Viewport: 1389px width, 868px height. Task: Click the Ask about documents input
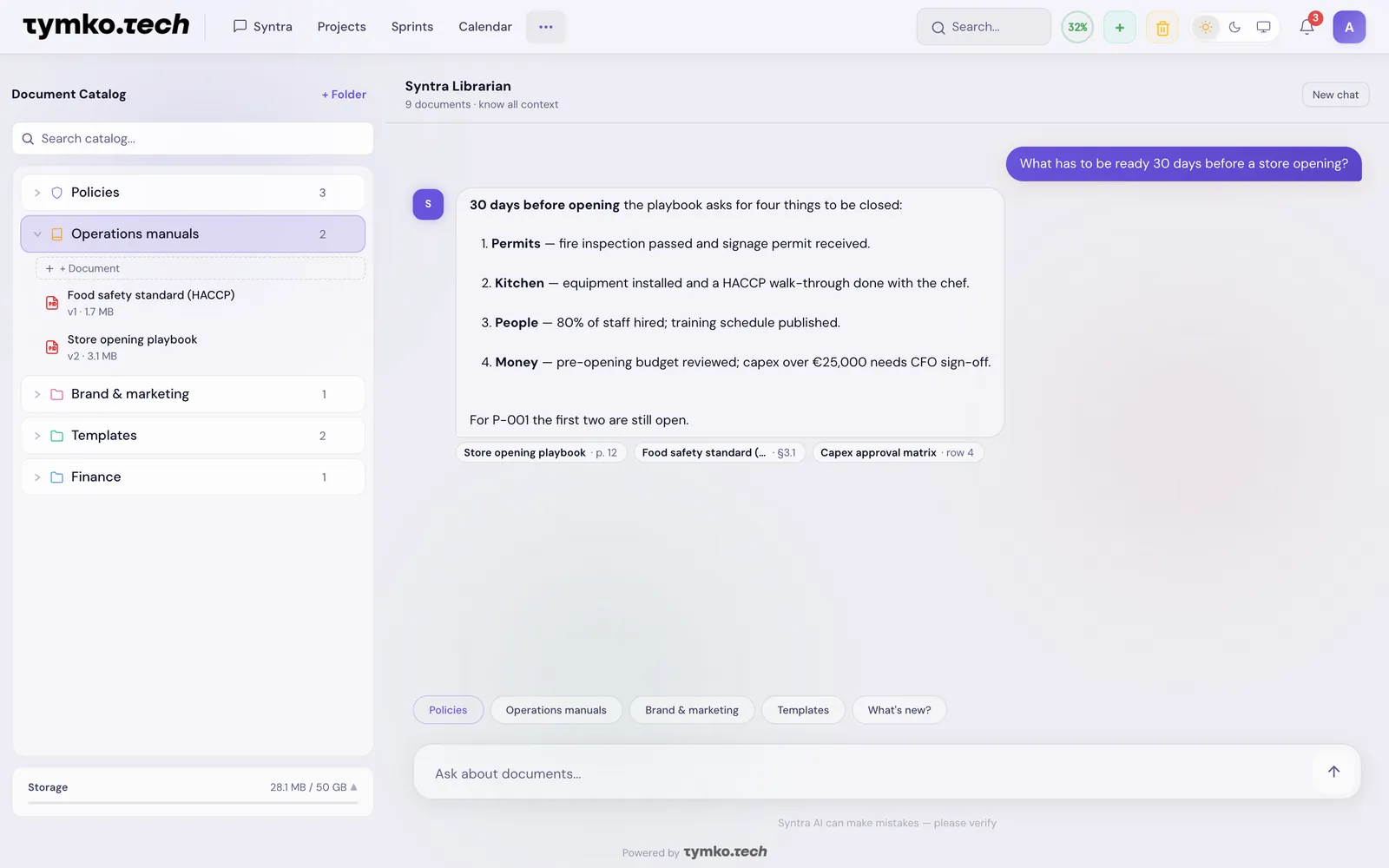[868, 773]
